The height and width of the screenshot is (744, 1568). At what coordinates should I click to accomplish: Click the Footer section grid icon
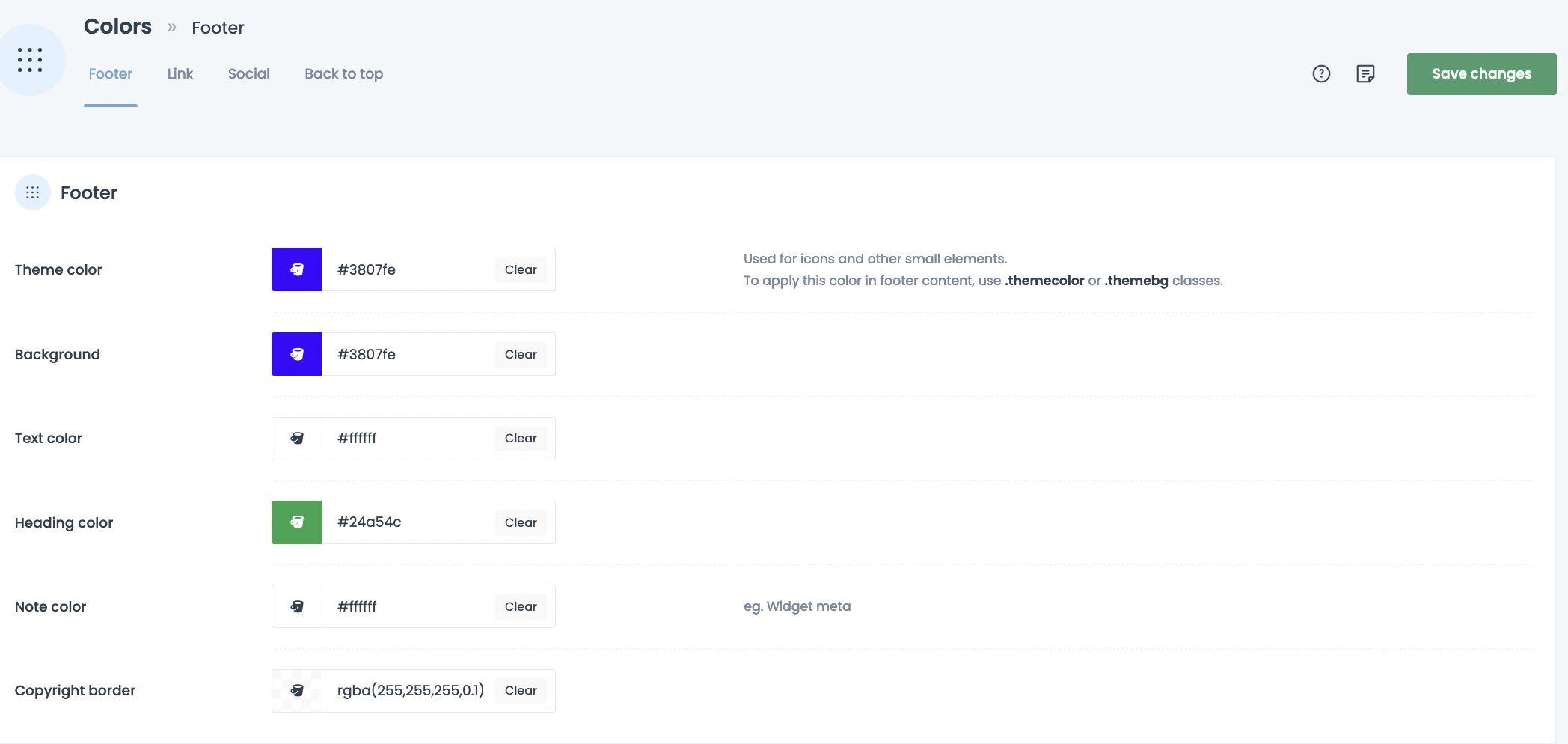[x=33, y=192]
